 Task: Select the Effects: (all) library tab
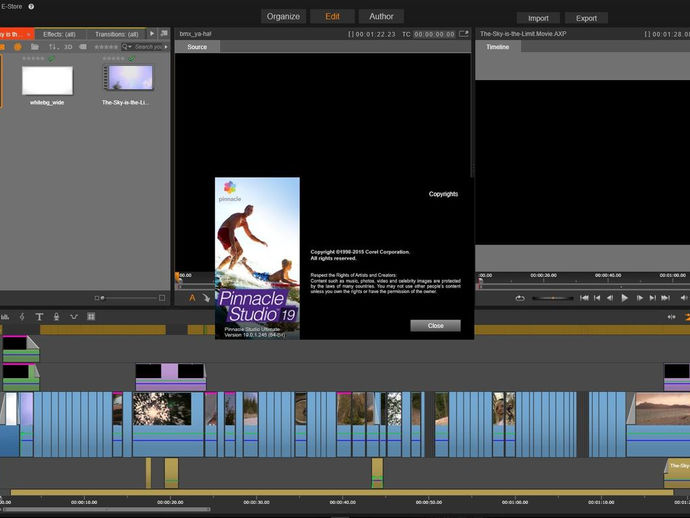(59, 34)
